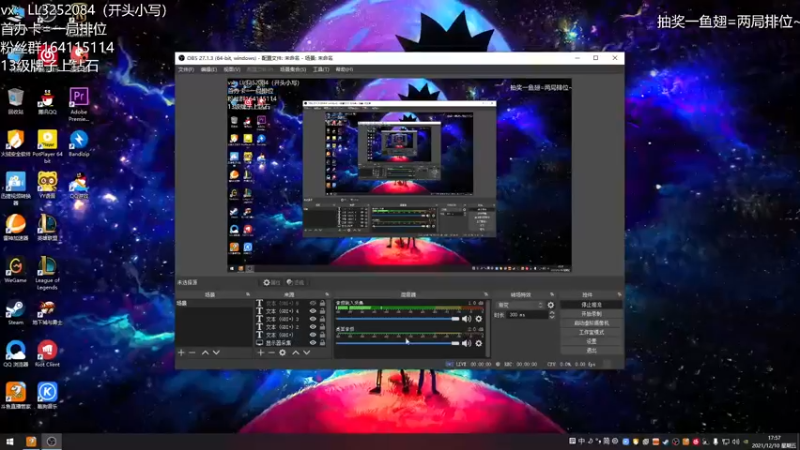Remove the selected scene with the minus icon
The width and height of the screenshot is (800, 450).
[x=192, y=353]
